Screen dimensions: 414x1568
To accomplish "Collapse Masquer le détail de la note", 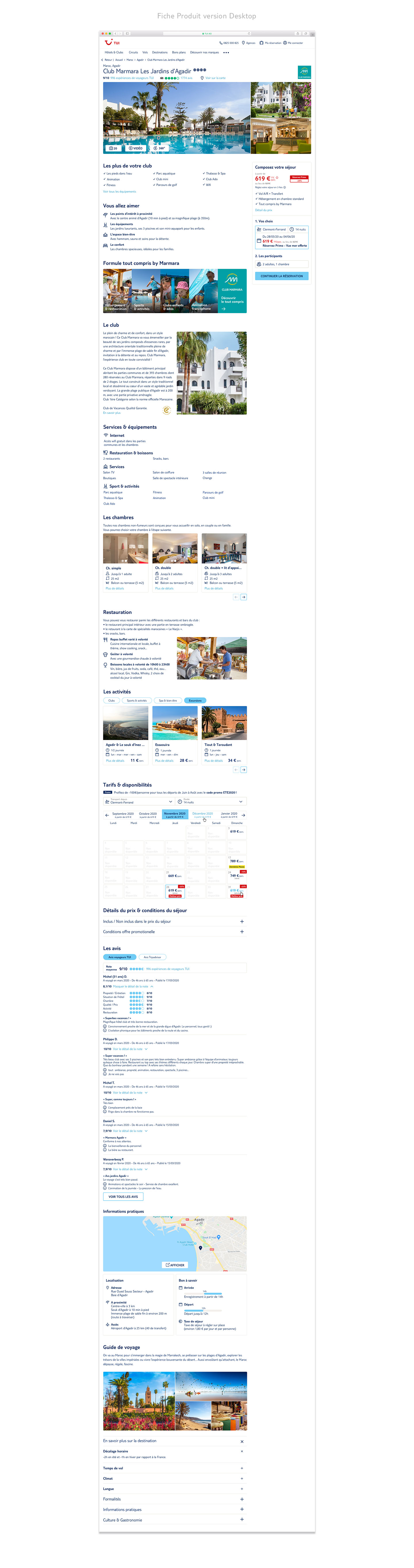I will coord(133,986).
